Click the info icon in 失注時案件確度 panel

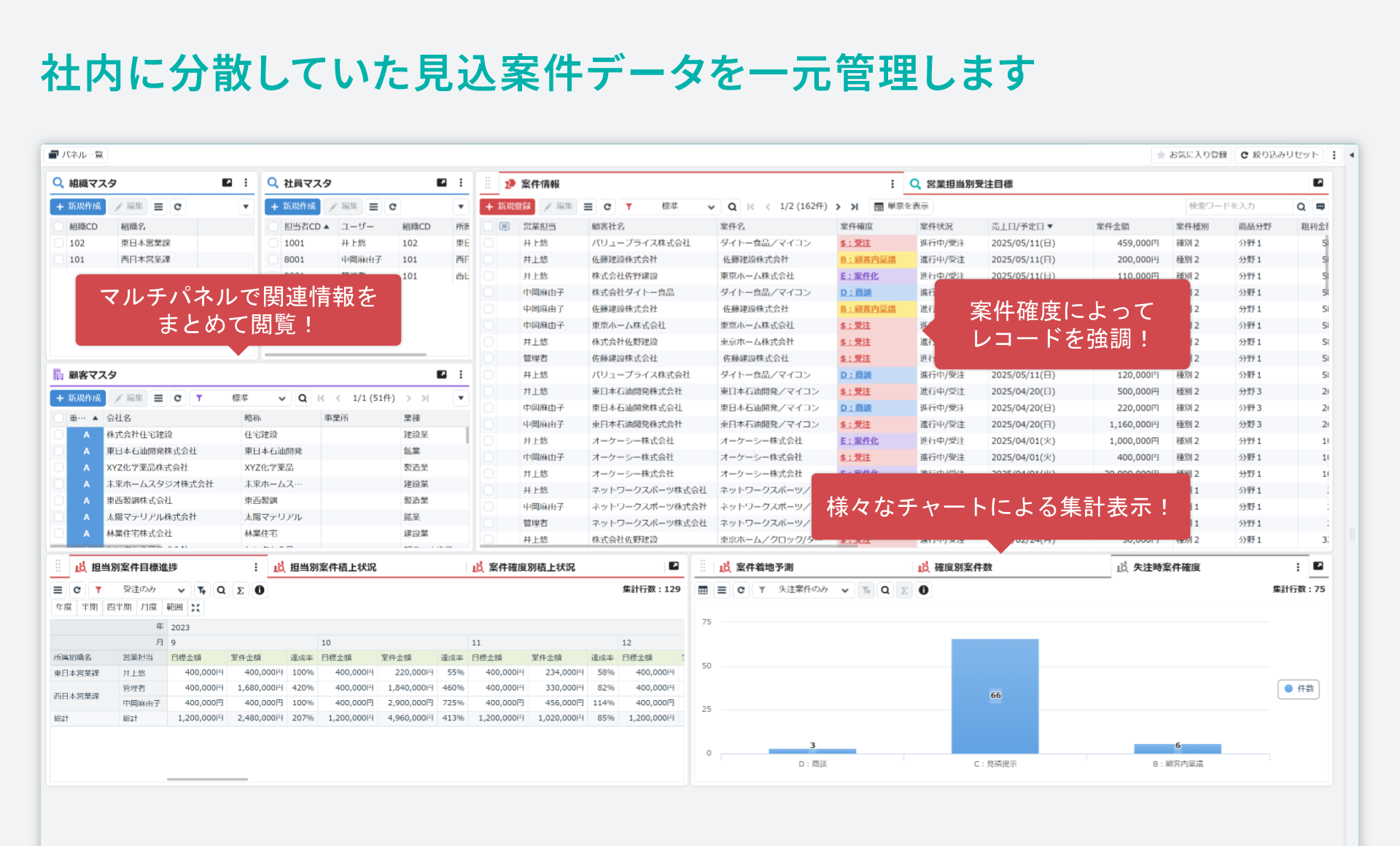tap(925, 591)
